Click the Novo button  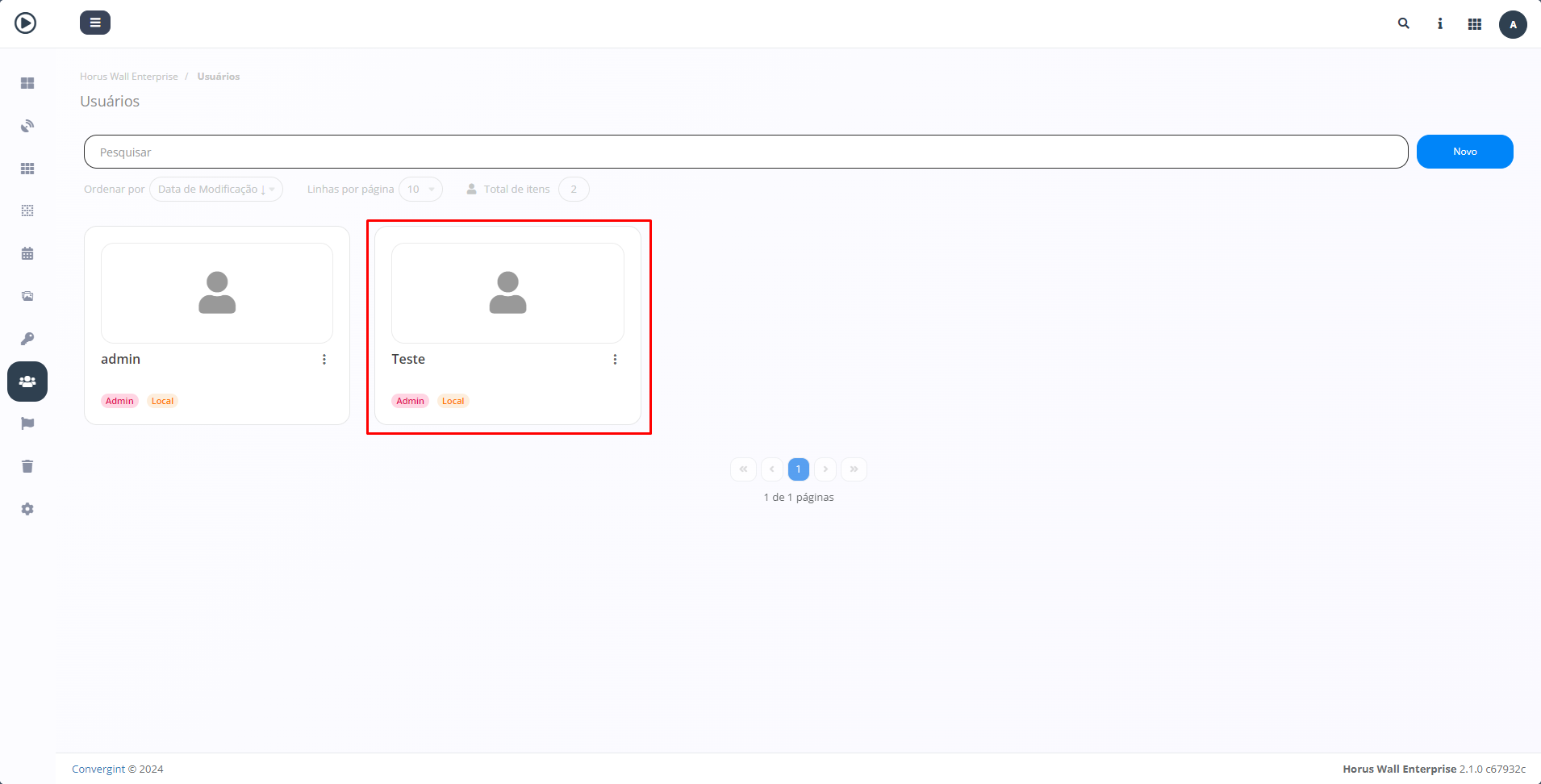(x=1464, y=152)
